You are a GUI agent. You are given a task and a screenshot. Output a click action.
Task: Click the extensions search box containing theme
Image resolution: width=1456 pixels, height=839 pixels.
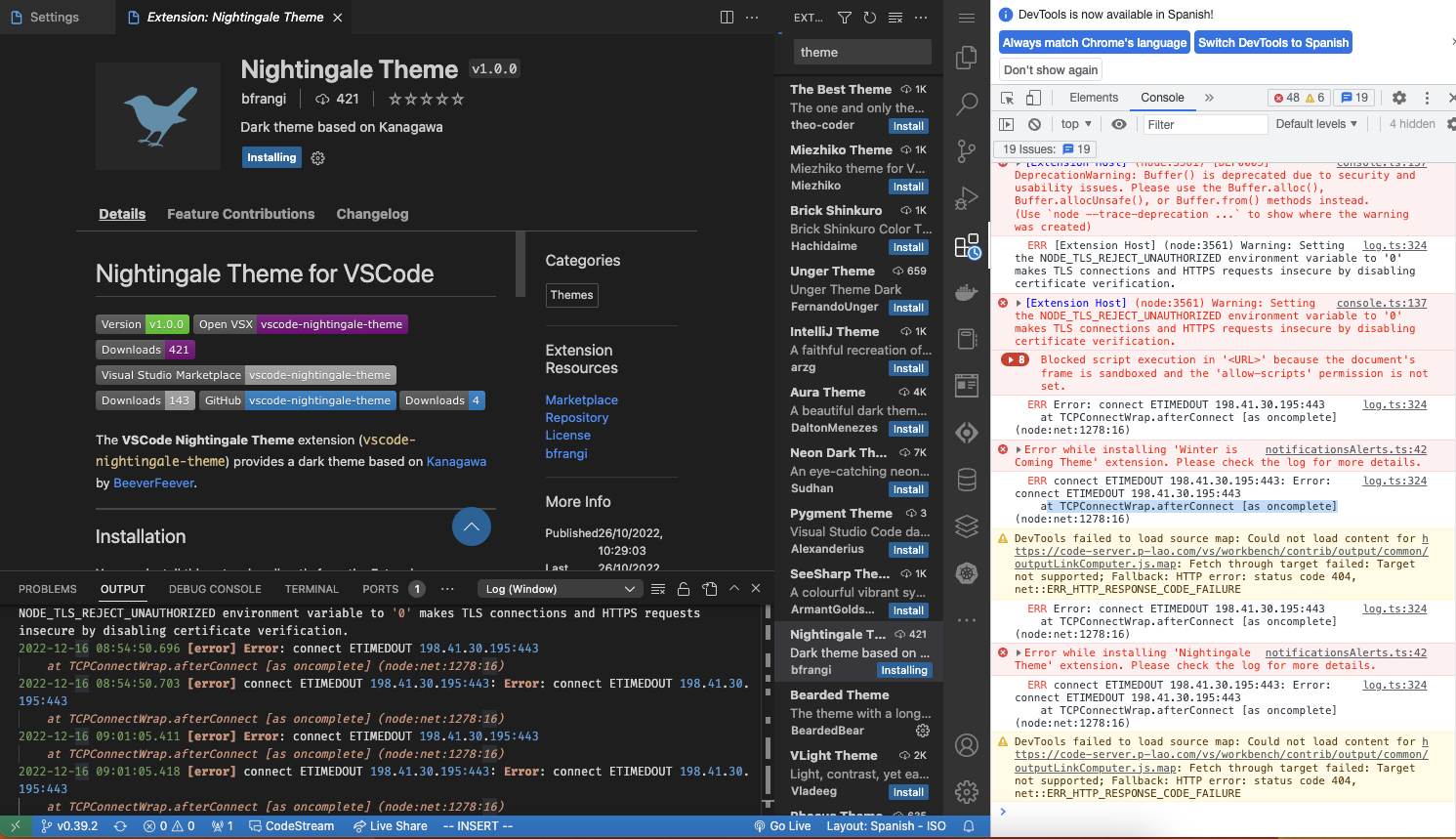click(861, 52)
